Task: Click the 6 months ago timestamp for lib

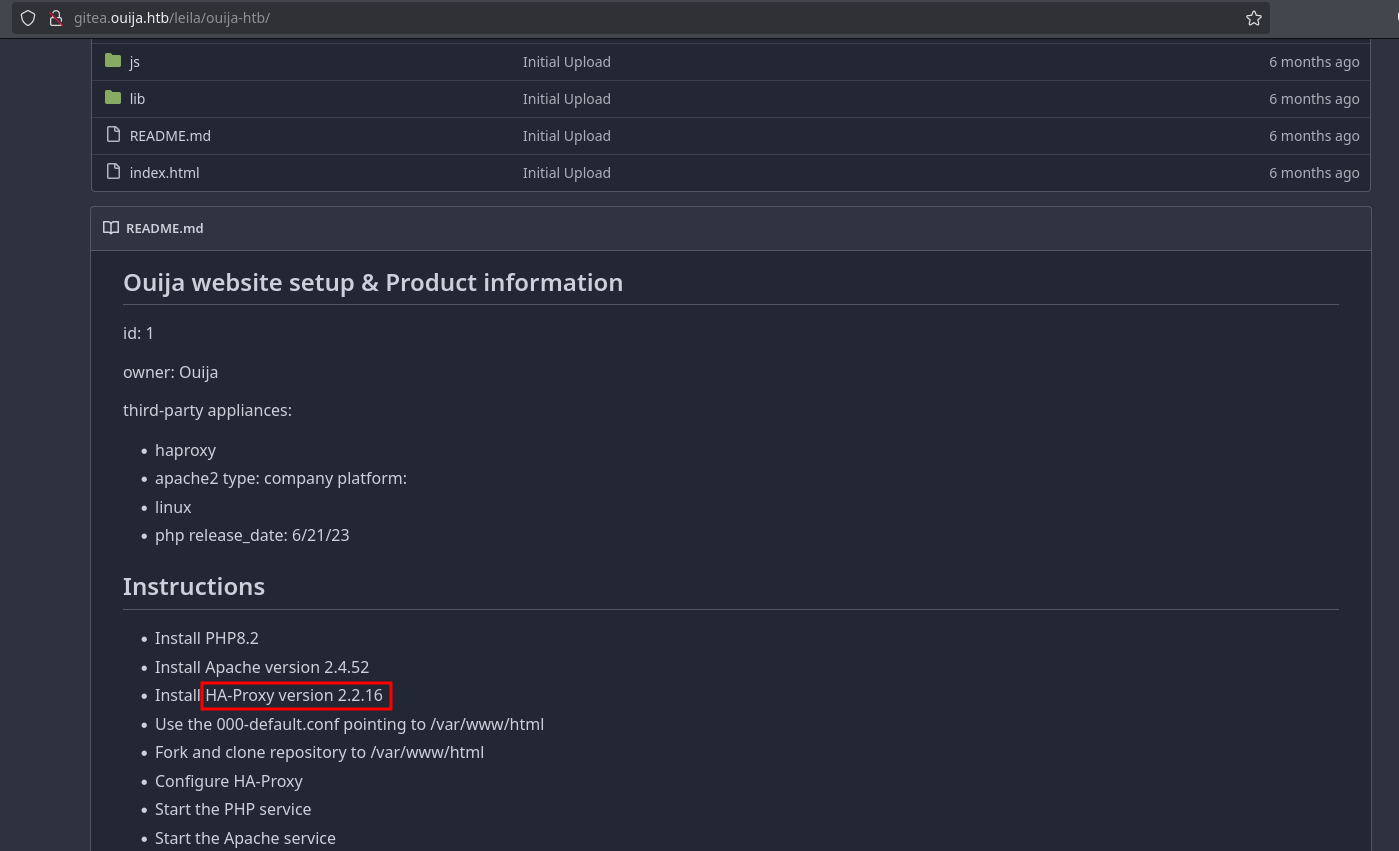Action: [1314, 99]
